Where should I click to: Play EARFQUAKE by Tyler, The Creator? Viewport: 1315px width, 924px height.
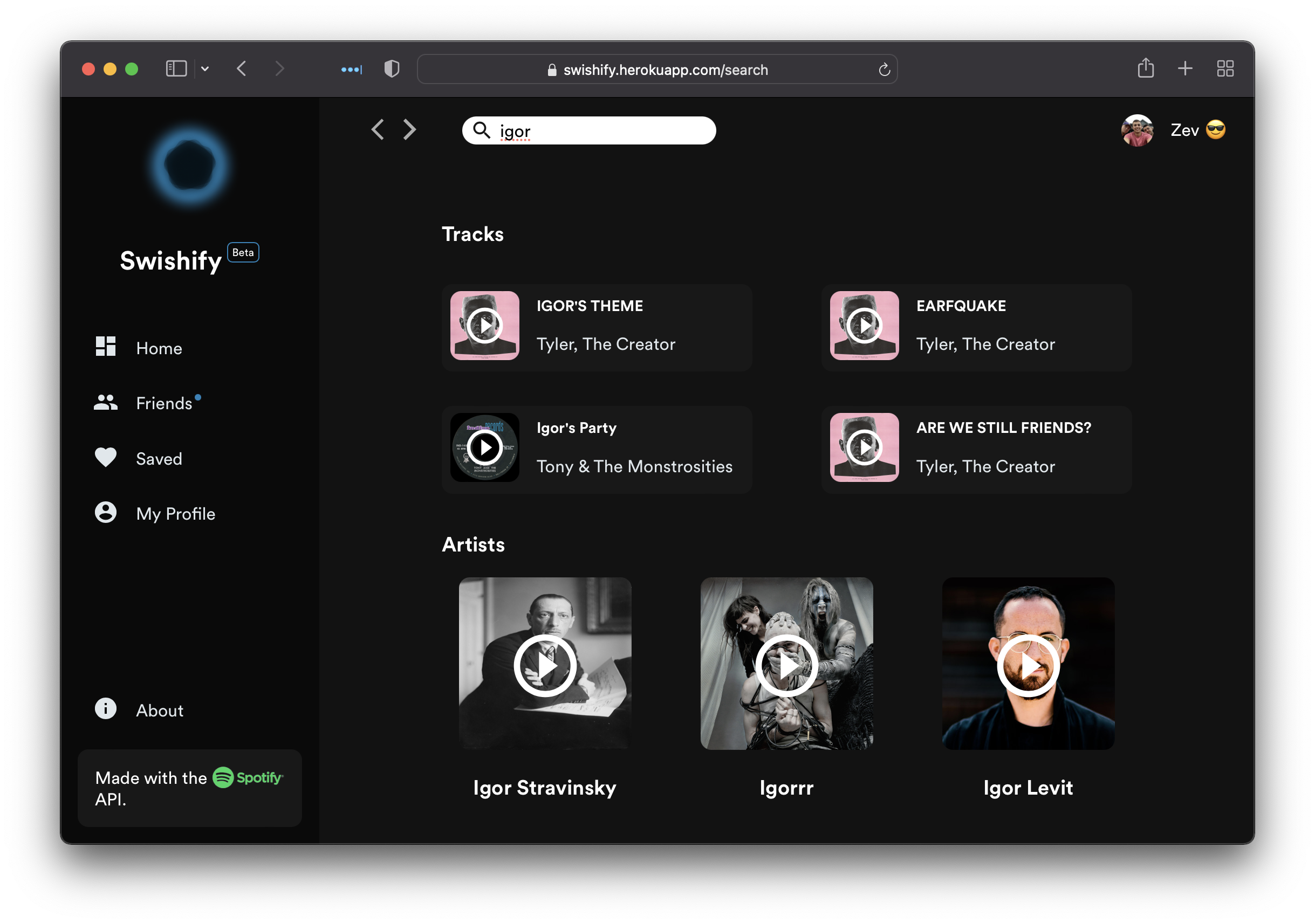pyautogui.click(x=865, y=325)
